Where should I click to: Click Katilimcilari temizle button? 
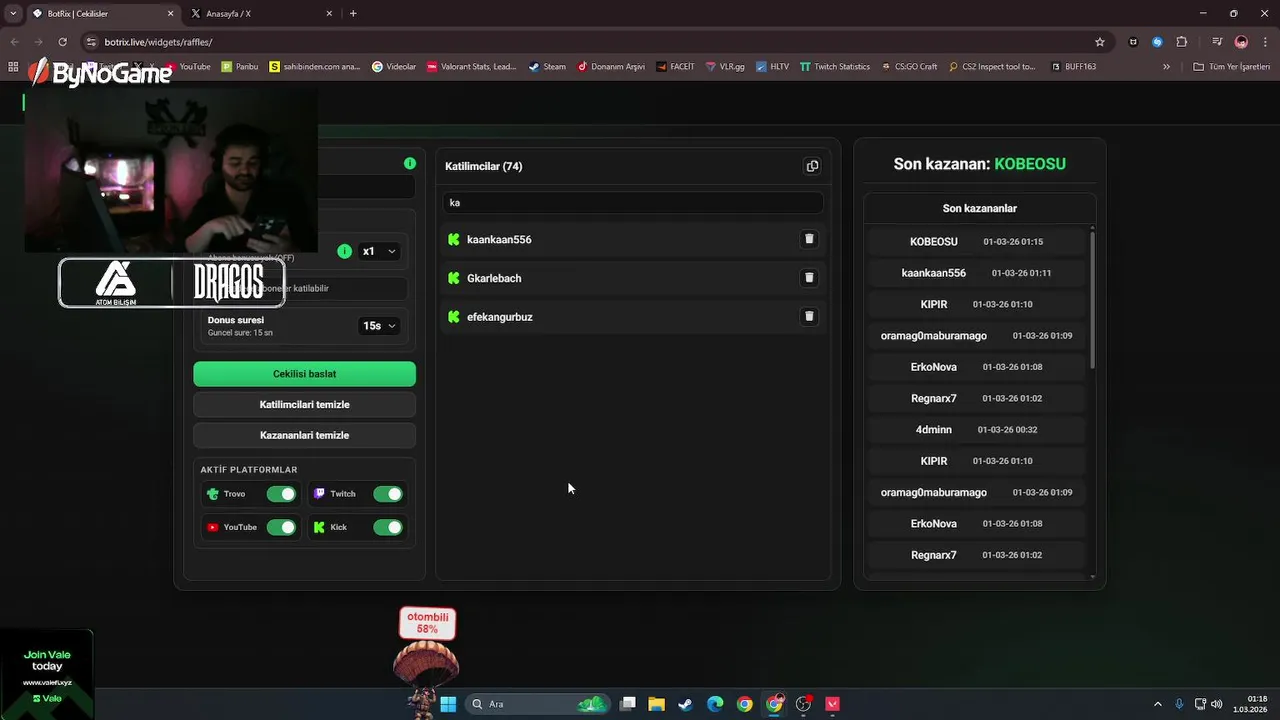click(x=304, y=405)
